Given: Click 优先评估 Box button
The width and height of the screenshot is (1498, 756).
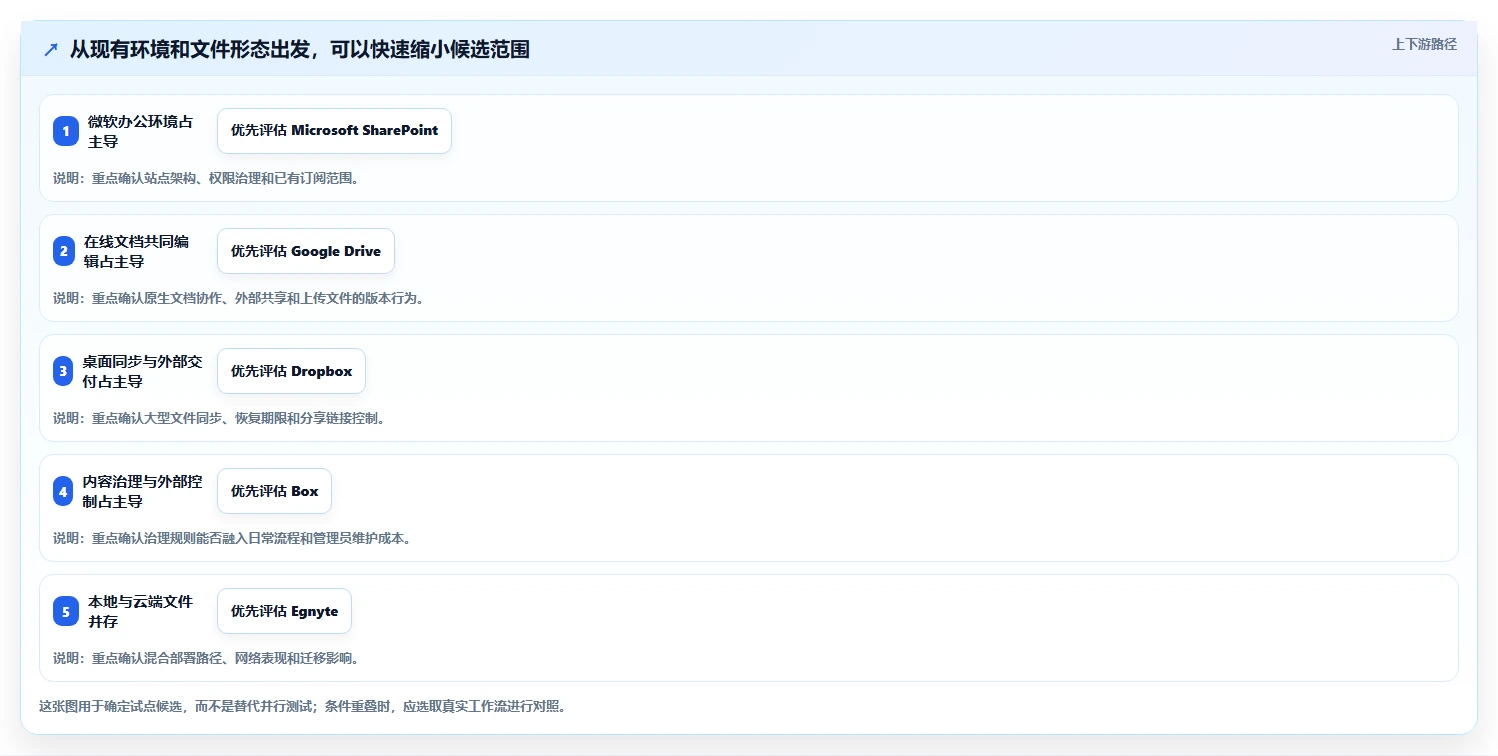Looking at the screenshot, I should [x=274, y=491].
